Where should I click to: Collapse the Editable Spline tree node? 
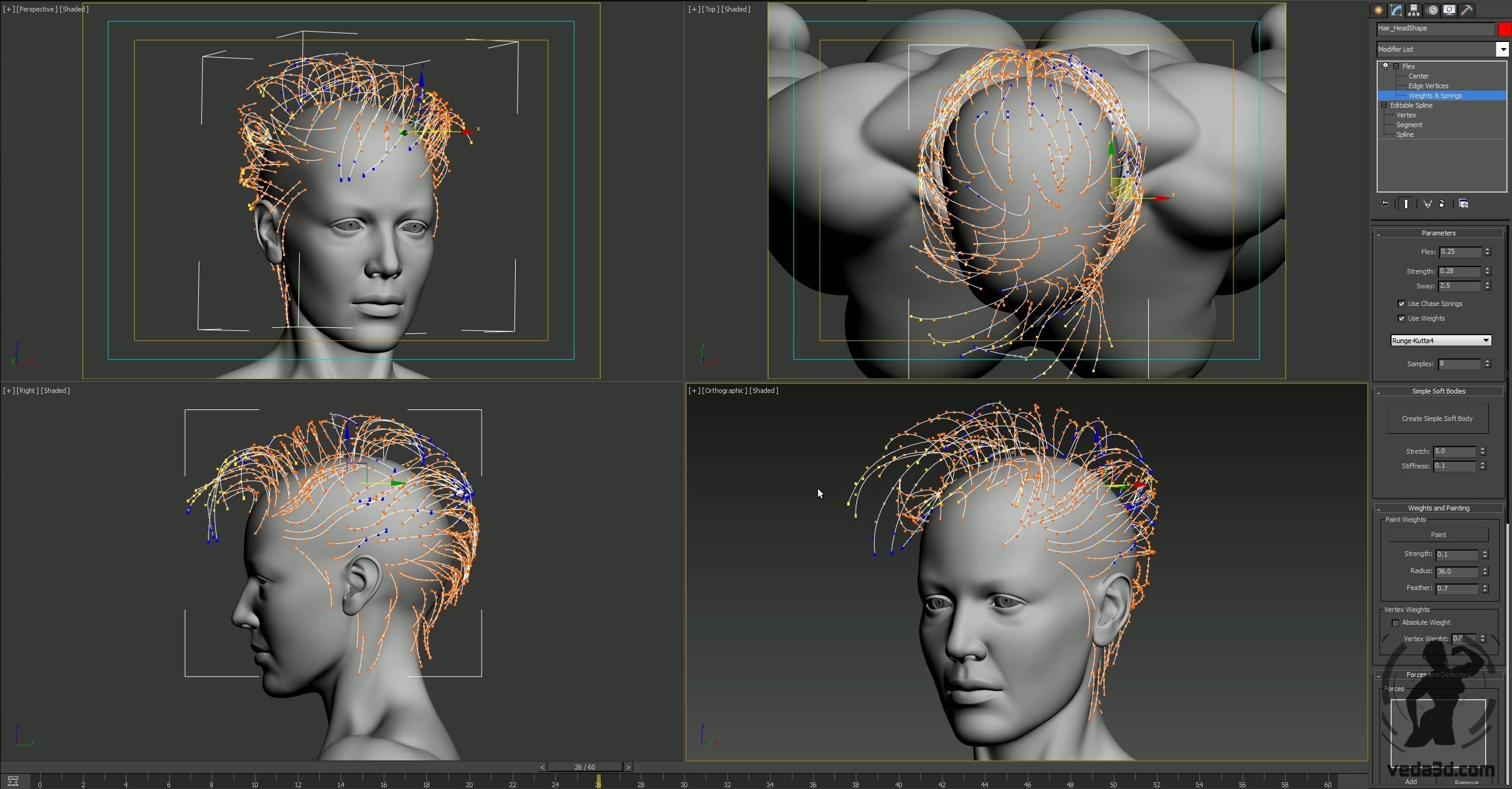1384,105
